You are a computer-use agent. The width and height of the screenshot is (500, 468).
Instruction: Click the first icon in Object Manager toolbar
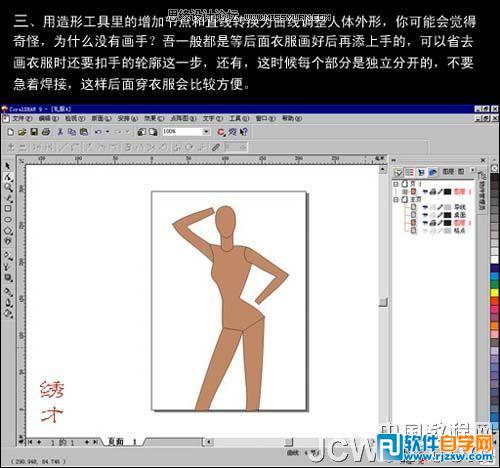(397, 172)
